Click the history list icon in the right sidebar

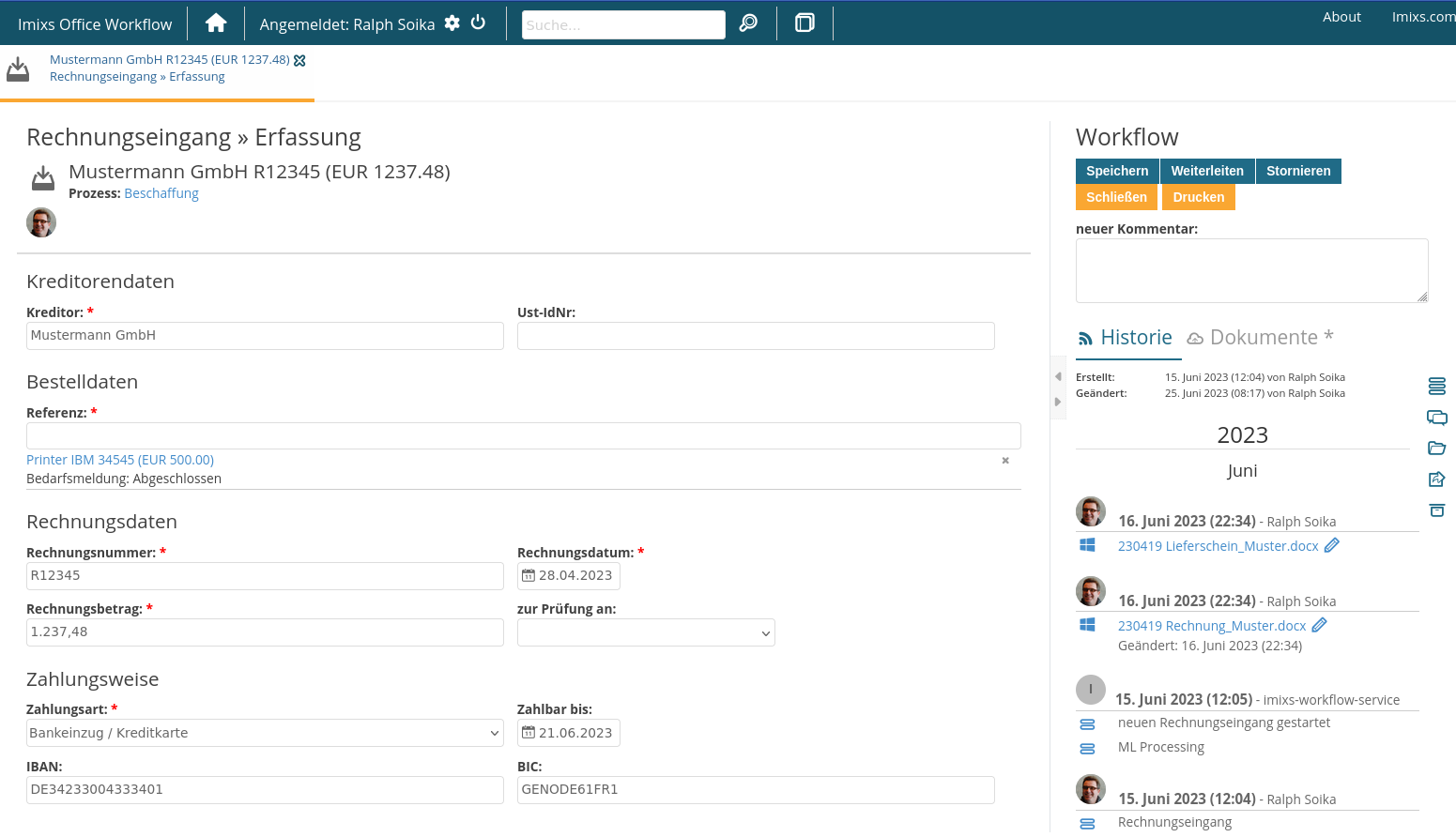coord(1436,386)
